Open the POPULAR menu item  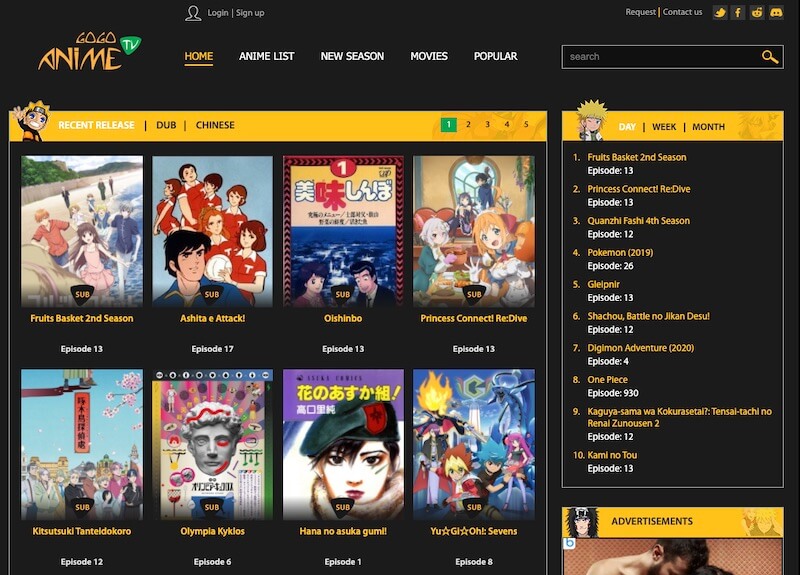495,56
